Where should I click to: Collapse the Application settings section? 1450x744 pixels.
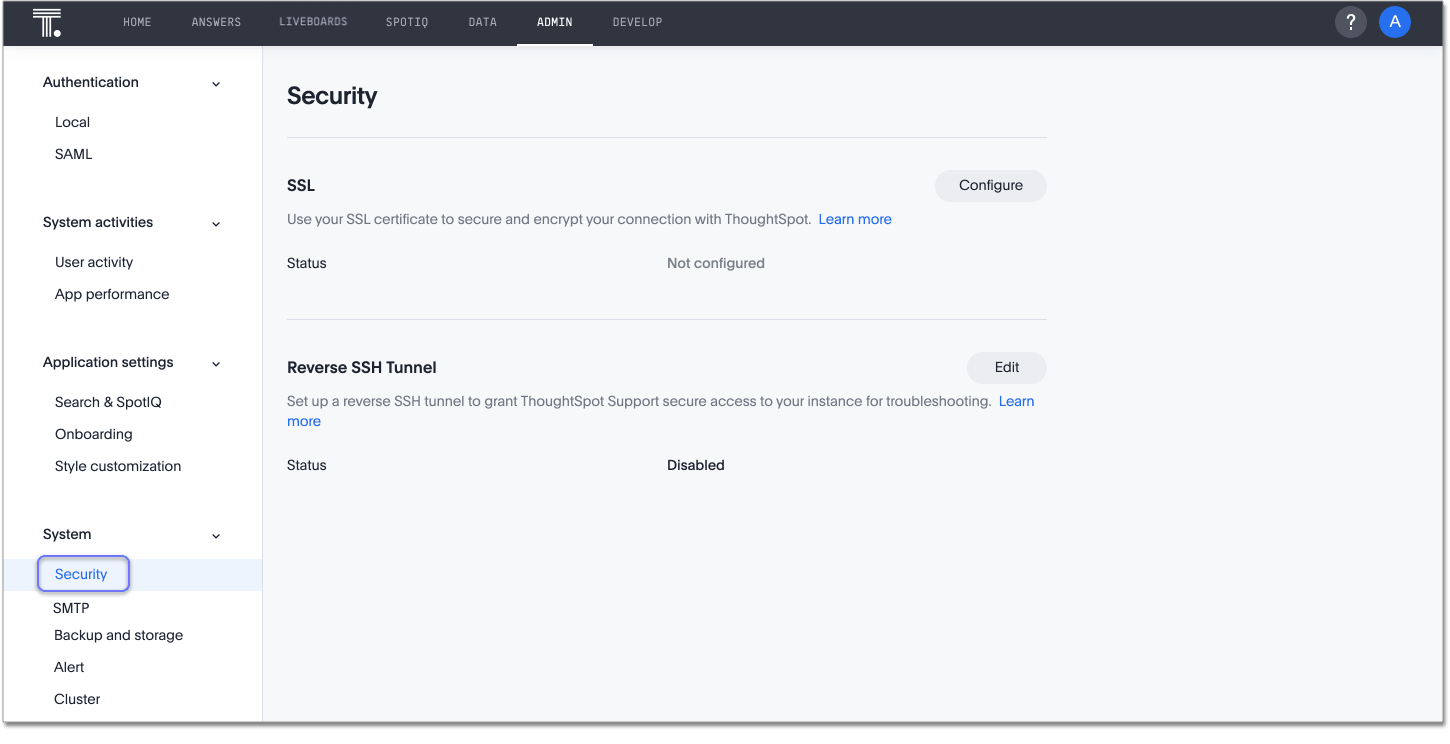215,364
